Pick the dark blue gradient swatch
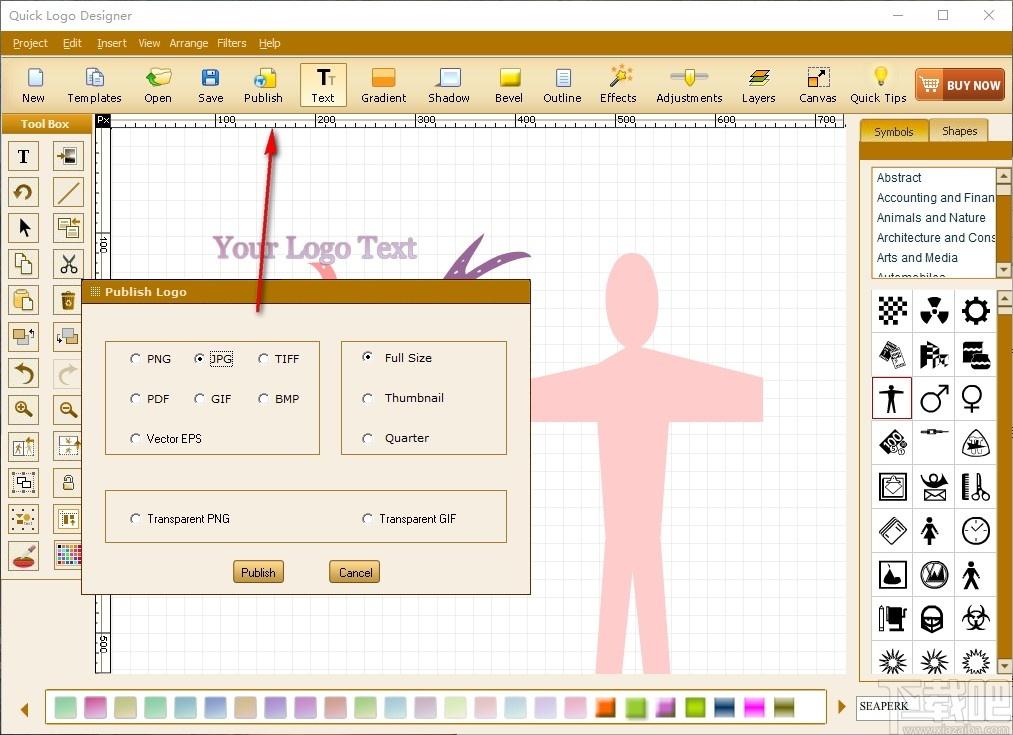Image resolution: width=1013 pixels, height=735 pixels. coord(724,707)
